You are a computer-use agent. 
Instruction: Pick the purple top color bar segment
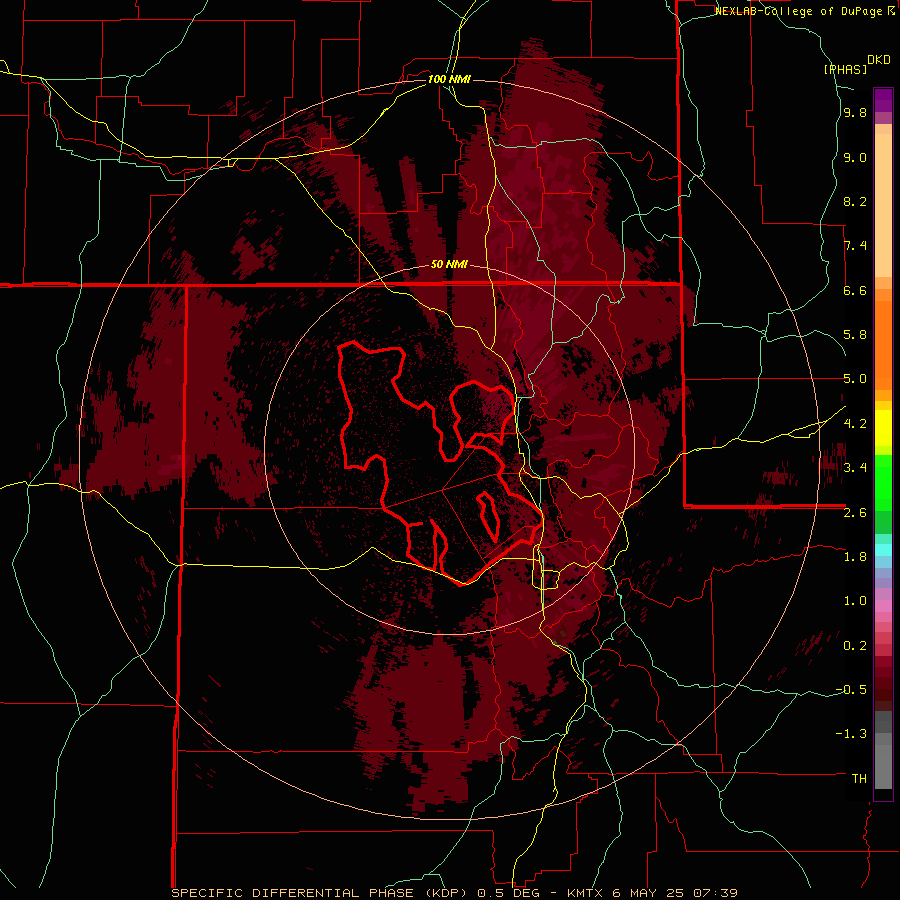883,100
